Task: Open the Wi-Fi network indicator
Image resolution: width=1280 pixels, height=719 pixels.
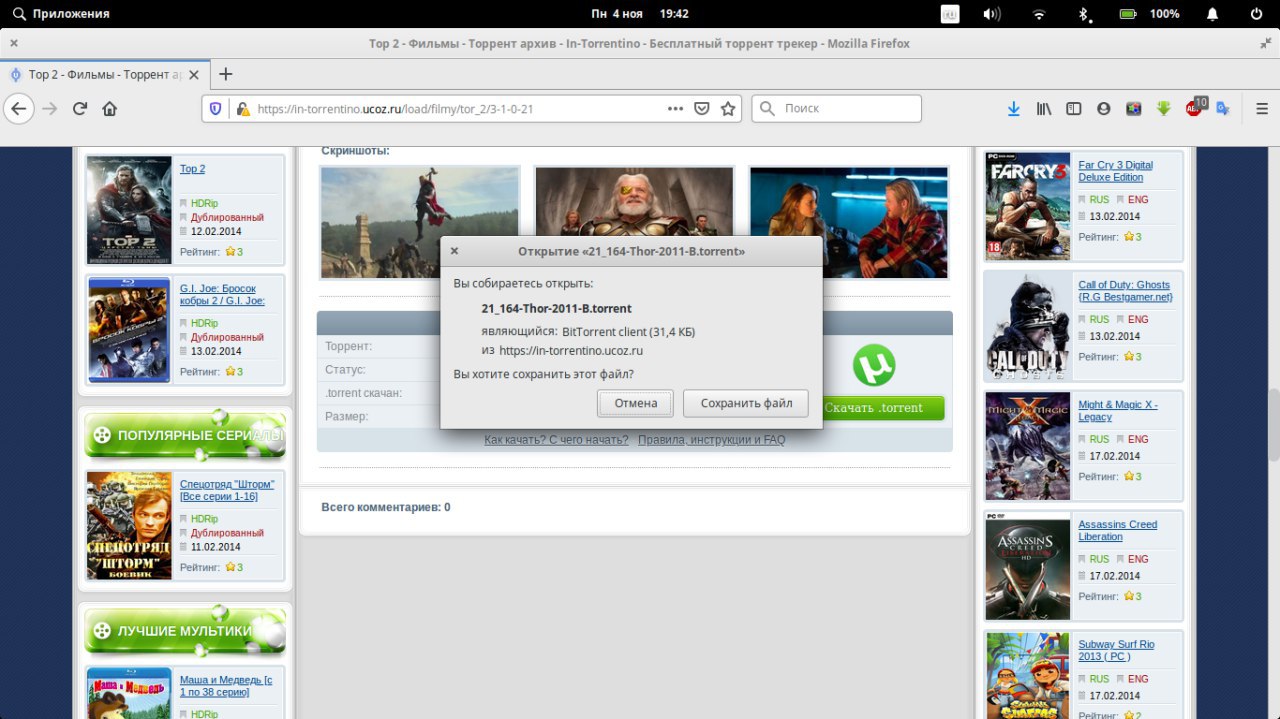Action: pos(1039,14)
